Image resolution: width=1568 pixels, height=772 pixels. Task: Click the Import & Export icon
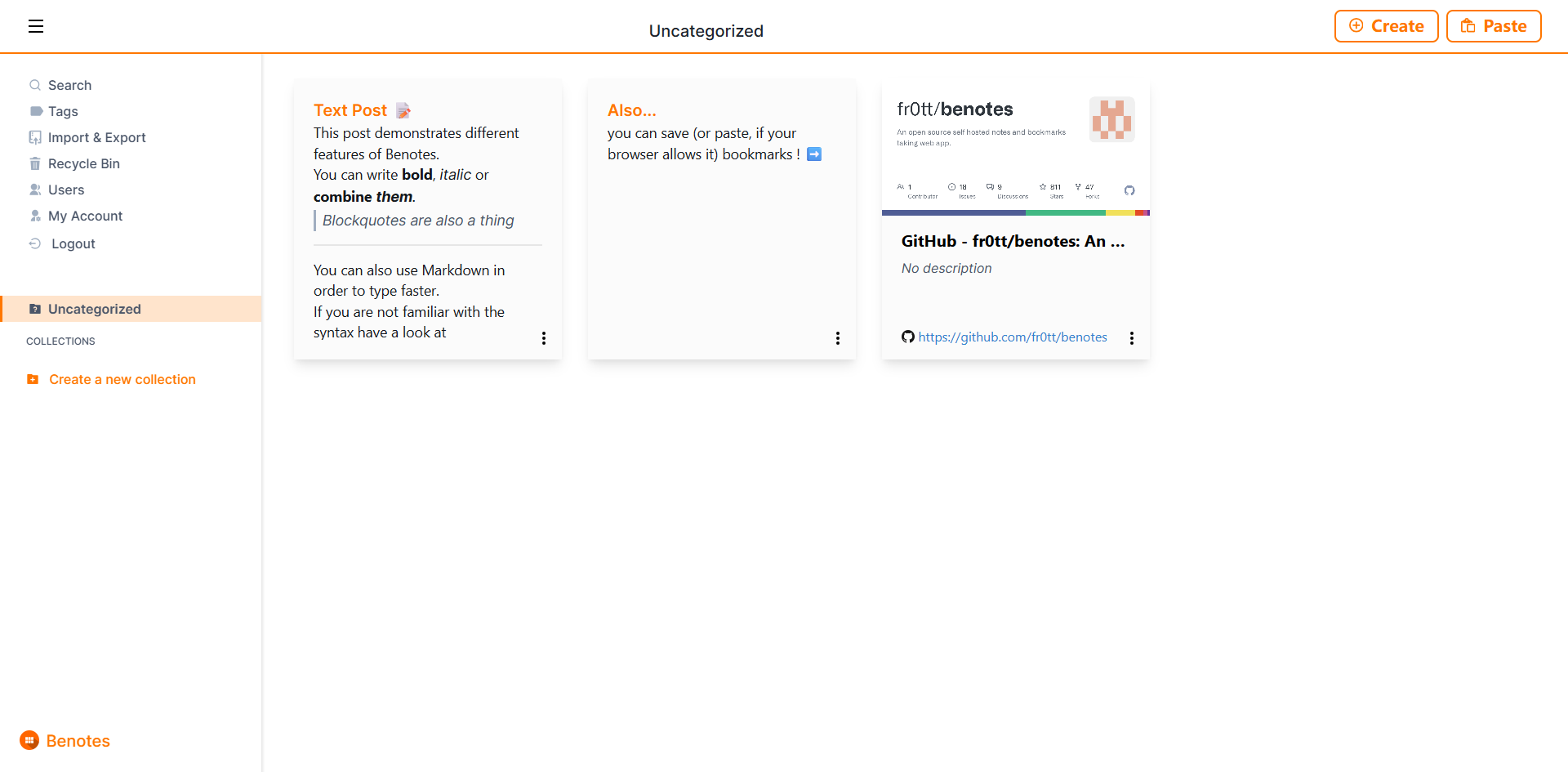35,137
